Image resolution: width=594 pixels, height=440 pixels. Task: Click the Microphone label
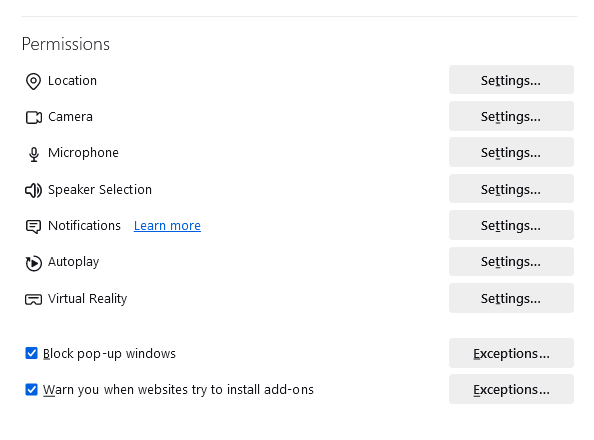tap(83, 153)
